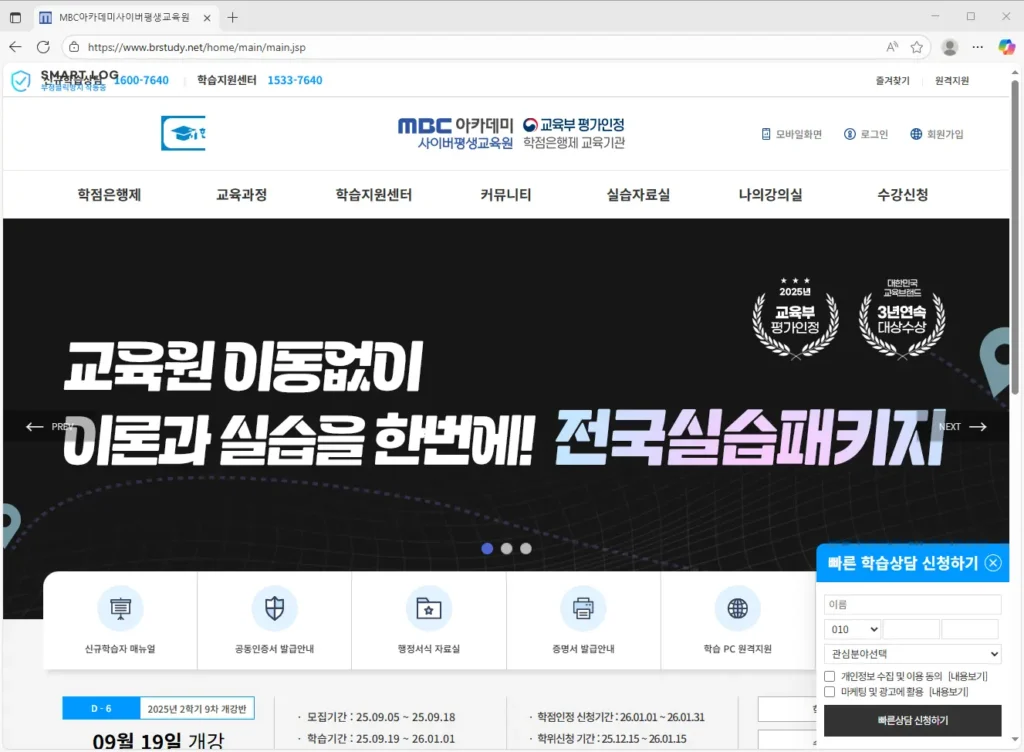Click the last phone number input field
The height and width of the screenshot is (752, 1024).
point(970,629)
